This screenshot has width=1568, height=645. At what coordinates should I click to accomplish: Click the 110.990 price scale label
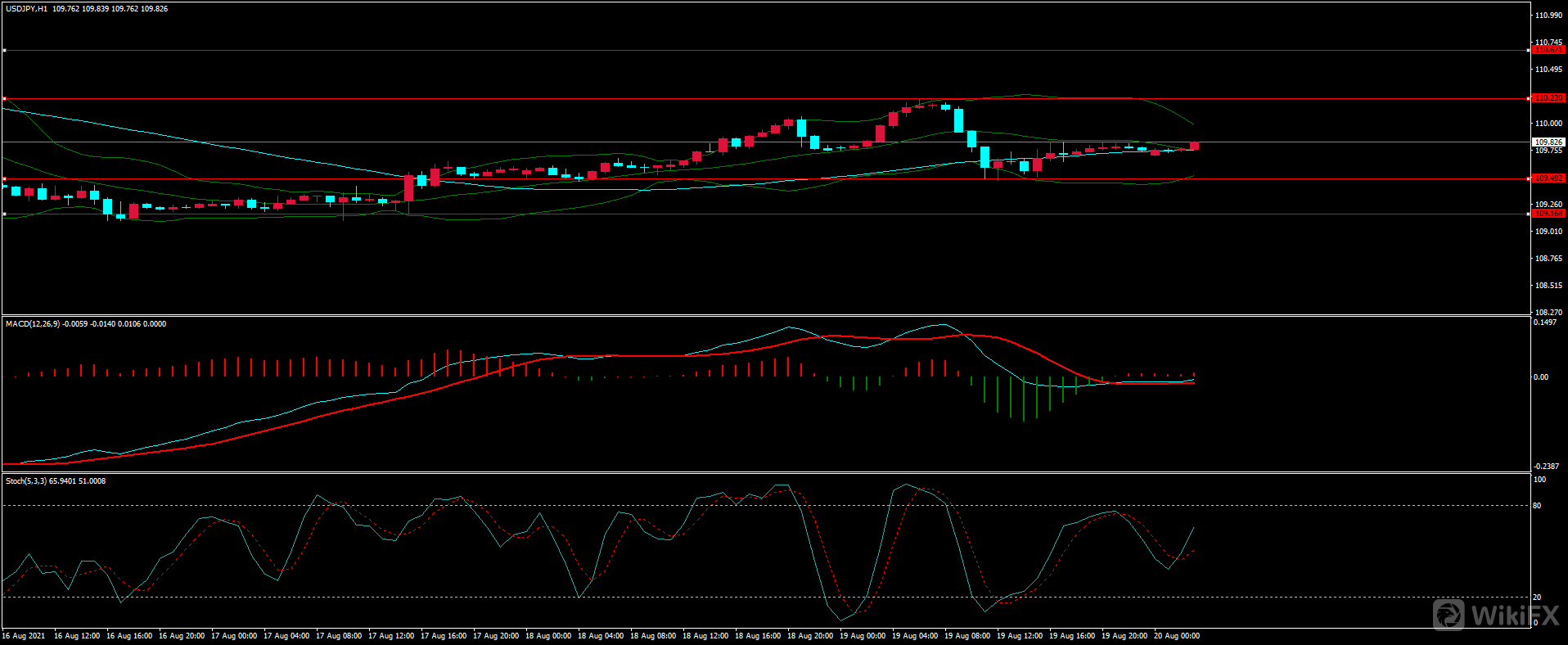pos(1548,16)
